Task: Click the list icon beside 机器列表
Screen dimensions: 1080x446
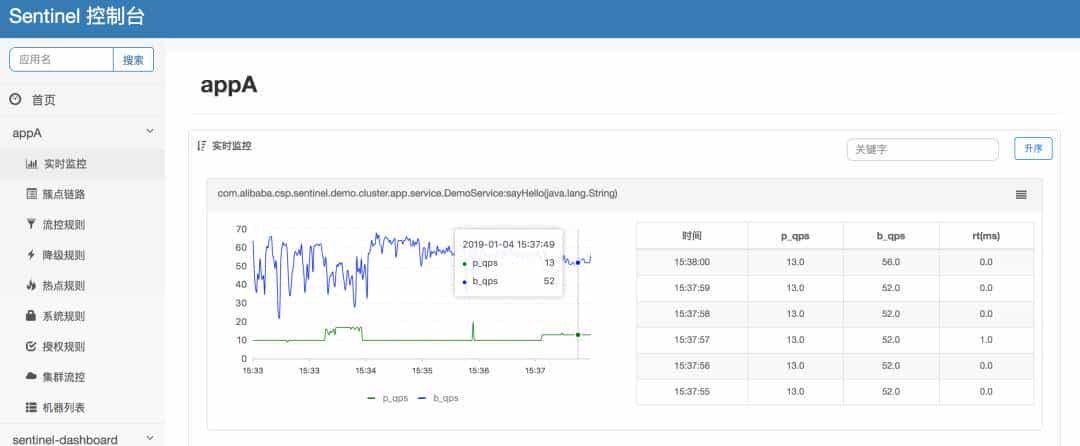Action: pyautogui.click(x=31, y=408)
